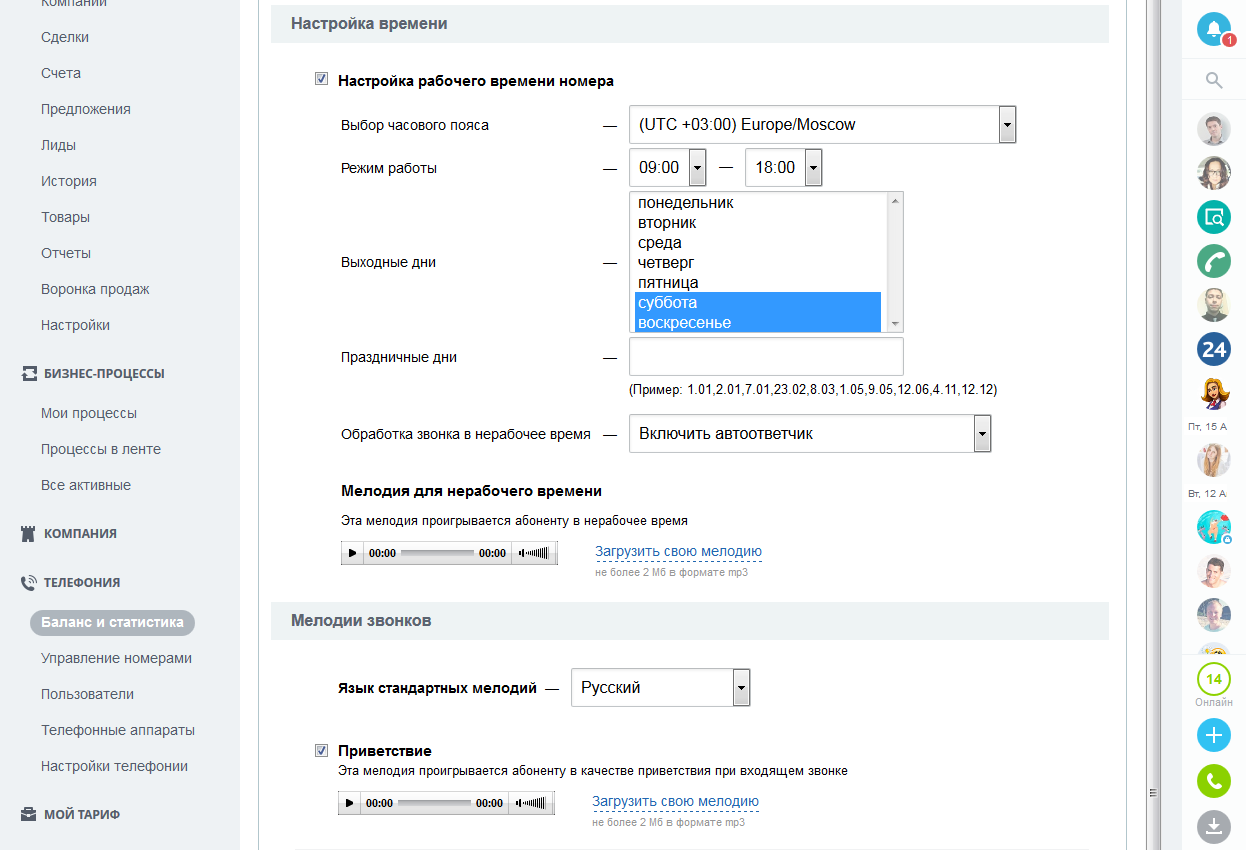This screenshot has height=850, width=1246.
Task: Open Отчеты in left menu
Action: [x=66, y=253]
